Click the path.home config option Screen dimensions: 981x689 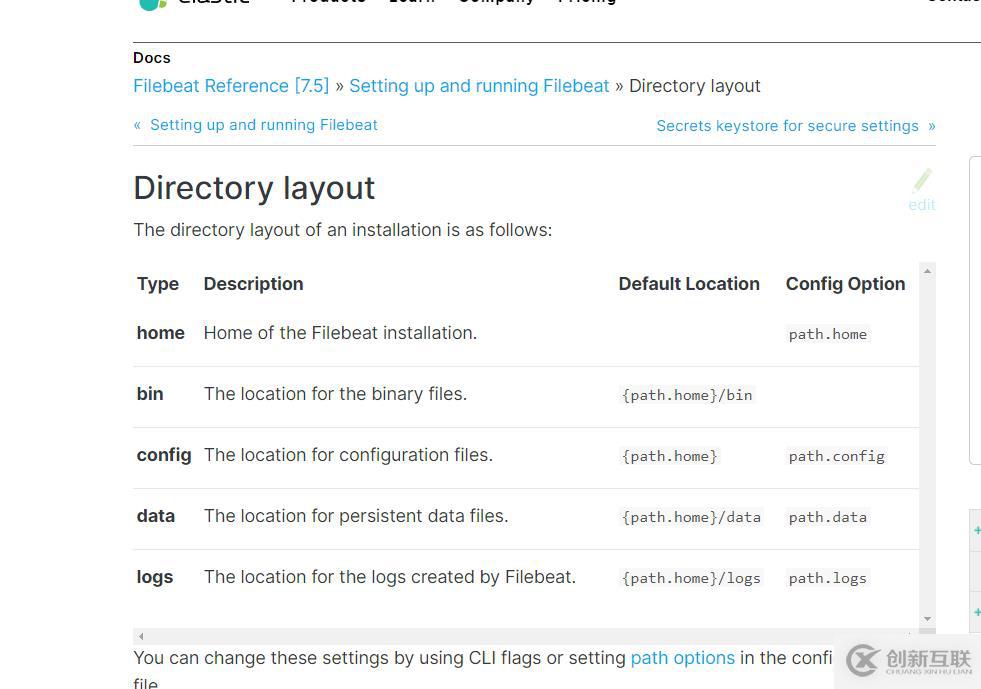[828, 334]
